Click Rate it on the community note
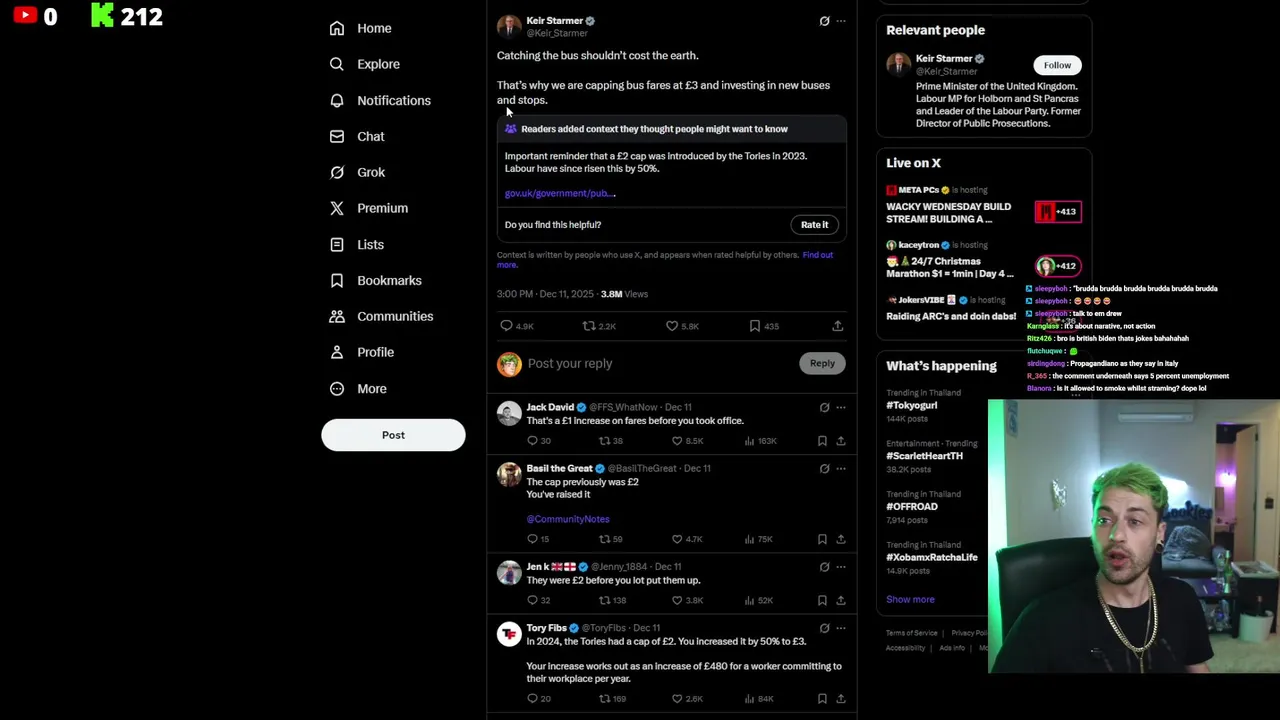The height and width of the screenshot is (720, 1280). coord(815,225)
